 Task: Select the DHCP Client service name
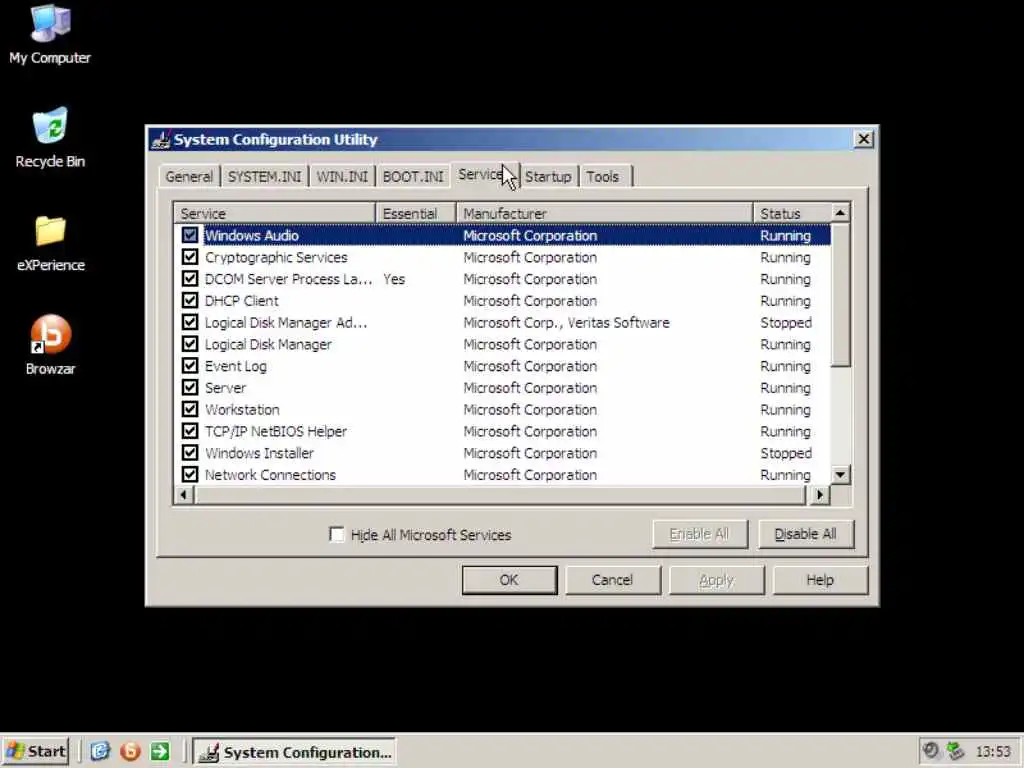[x=242, y=300]
